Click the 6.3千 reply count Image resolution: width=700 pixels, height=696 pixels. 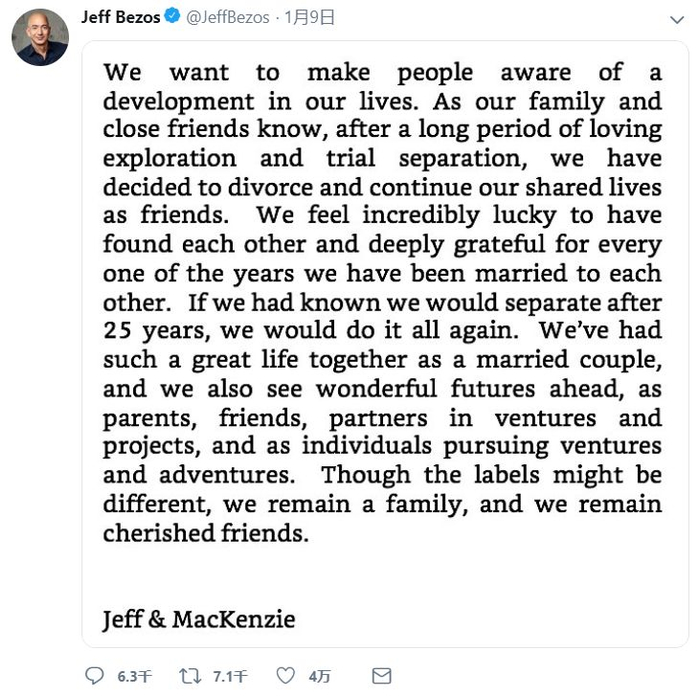[x=132, y=677]
